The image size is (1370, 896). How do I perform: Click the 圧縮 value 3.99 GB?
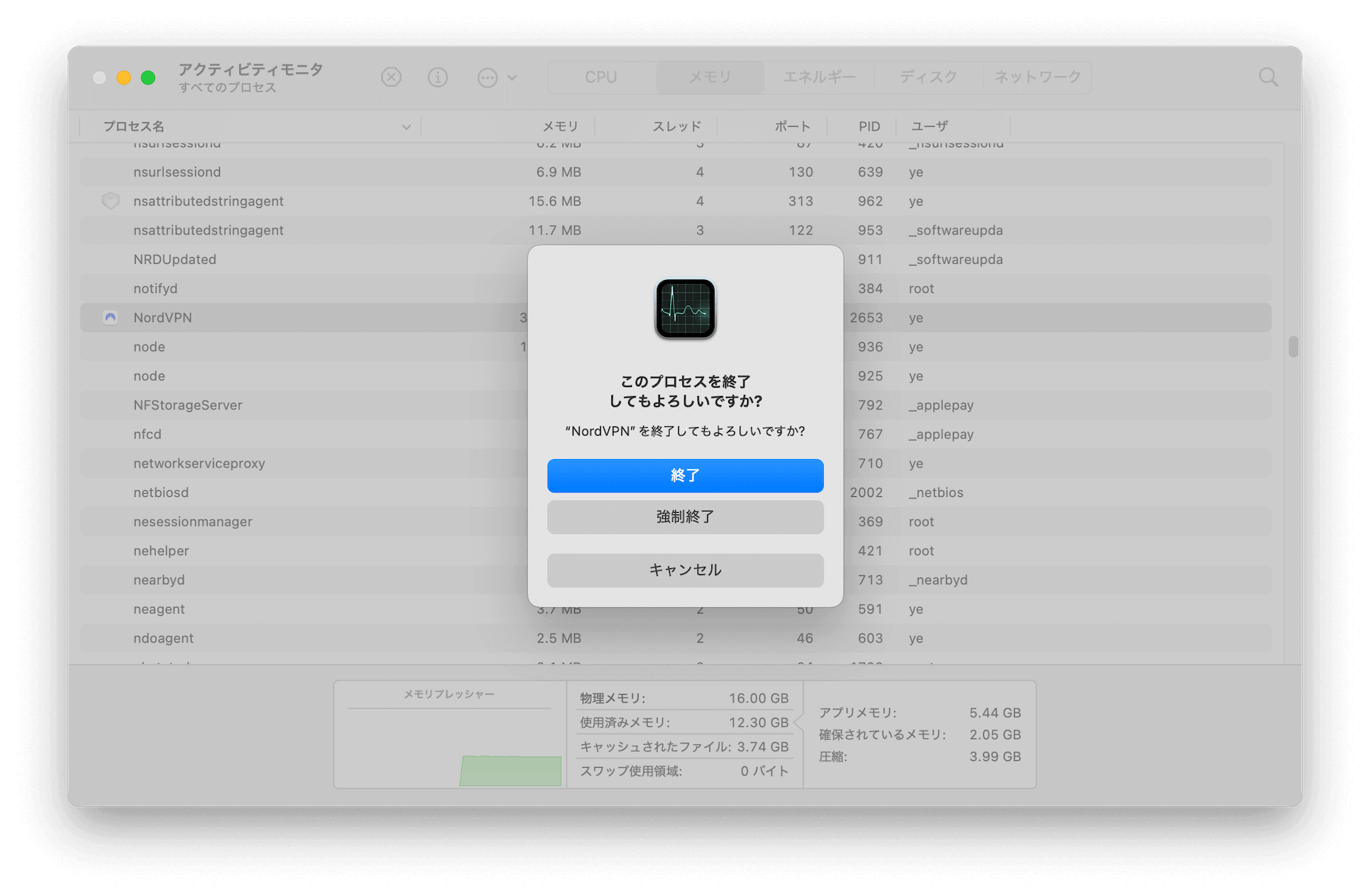click(995, 756)
